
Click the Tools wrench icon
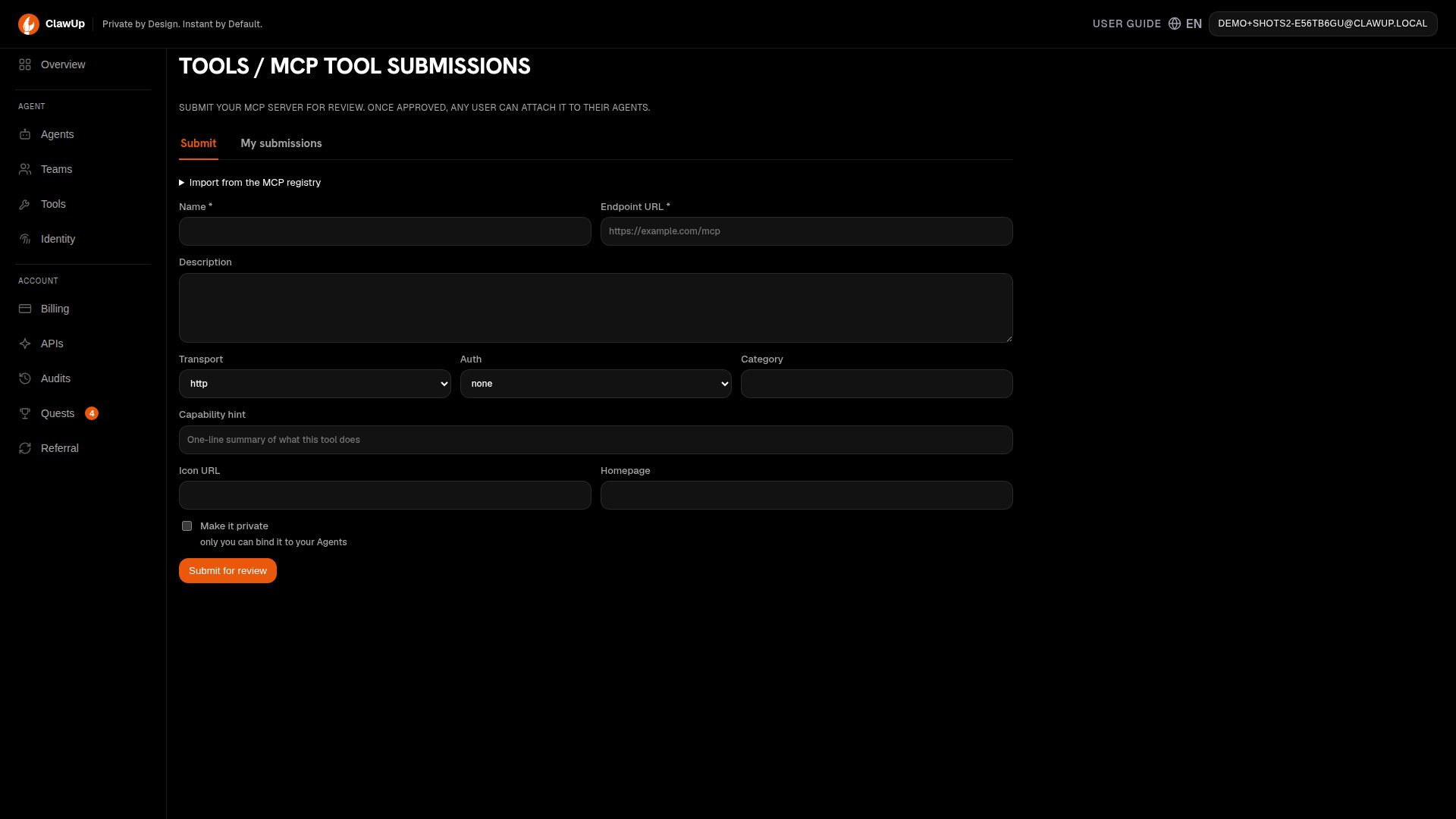point(25,204)
